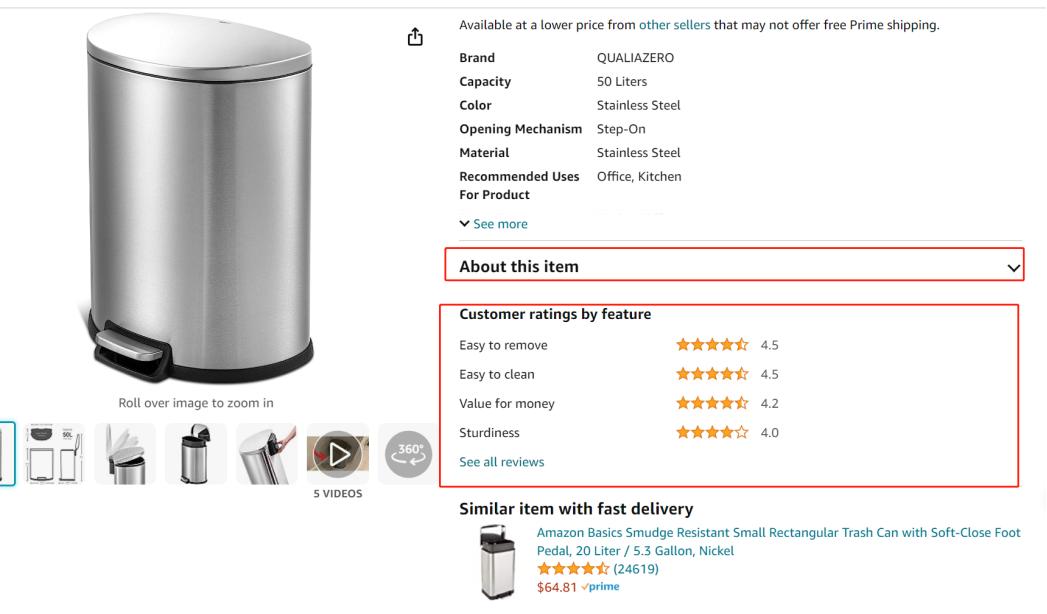Image resolution: width=1047 pixels, height=614 pixels.
Task: Open the other sellers link
Action: (x=674, y=25)
